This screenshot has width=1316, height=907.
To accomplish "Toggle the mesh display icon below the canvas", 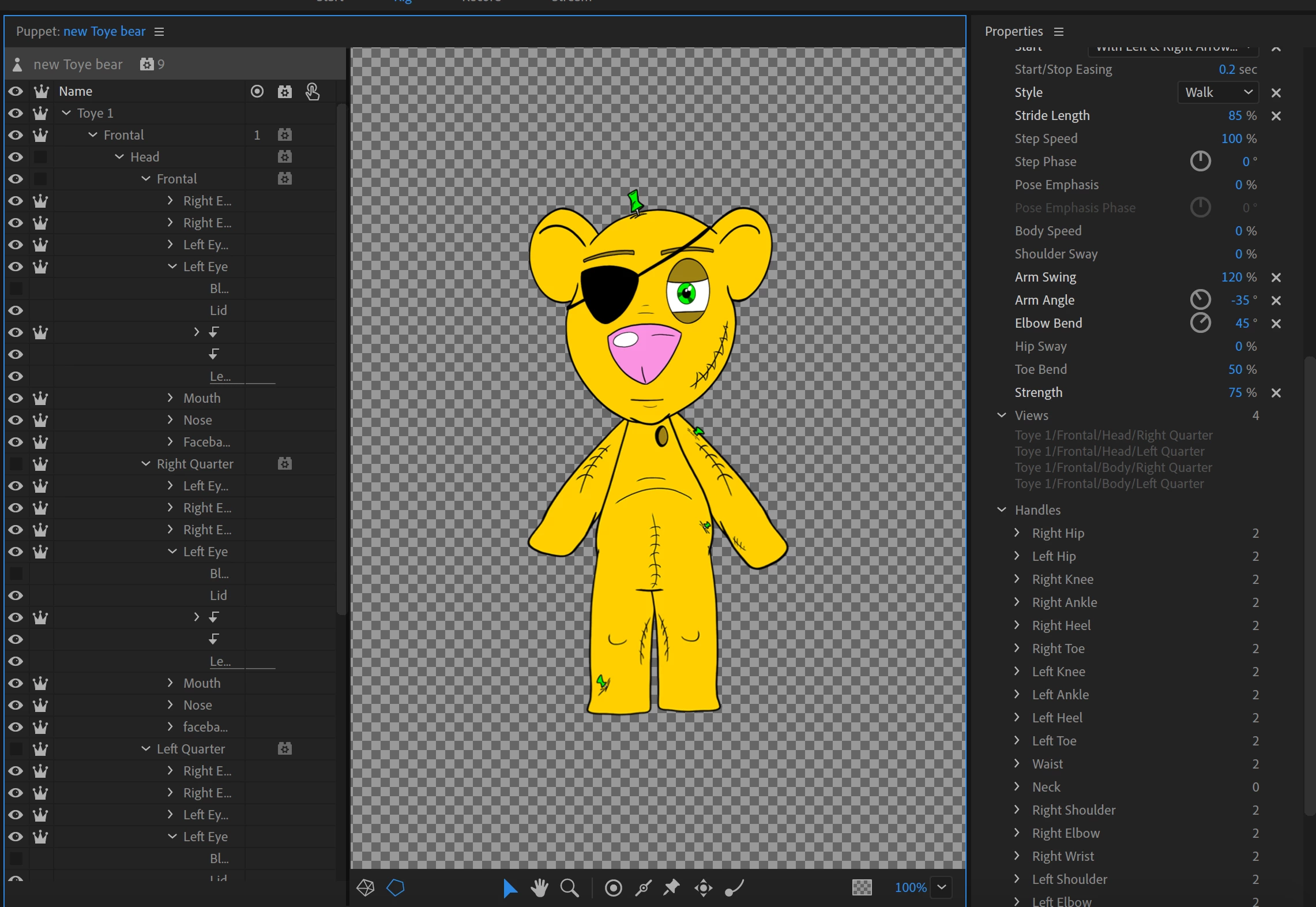I will click(x=366, y=887).
